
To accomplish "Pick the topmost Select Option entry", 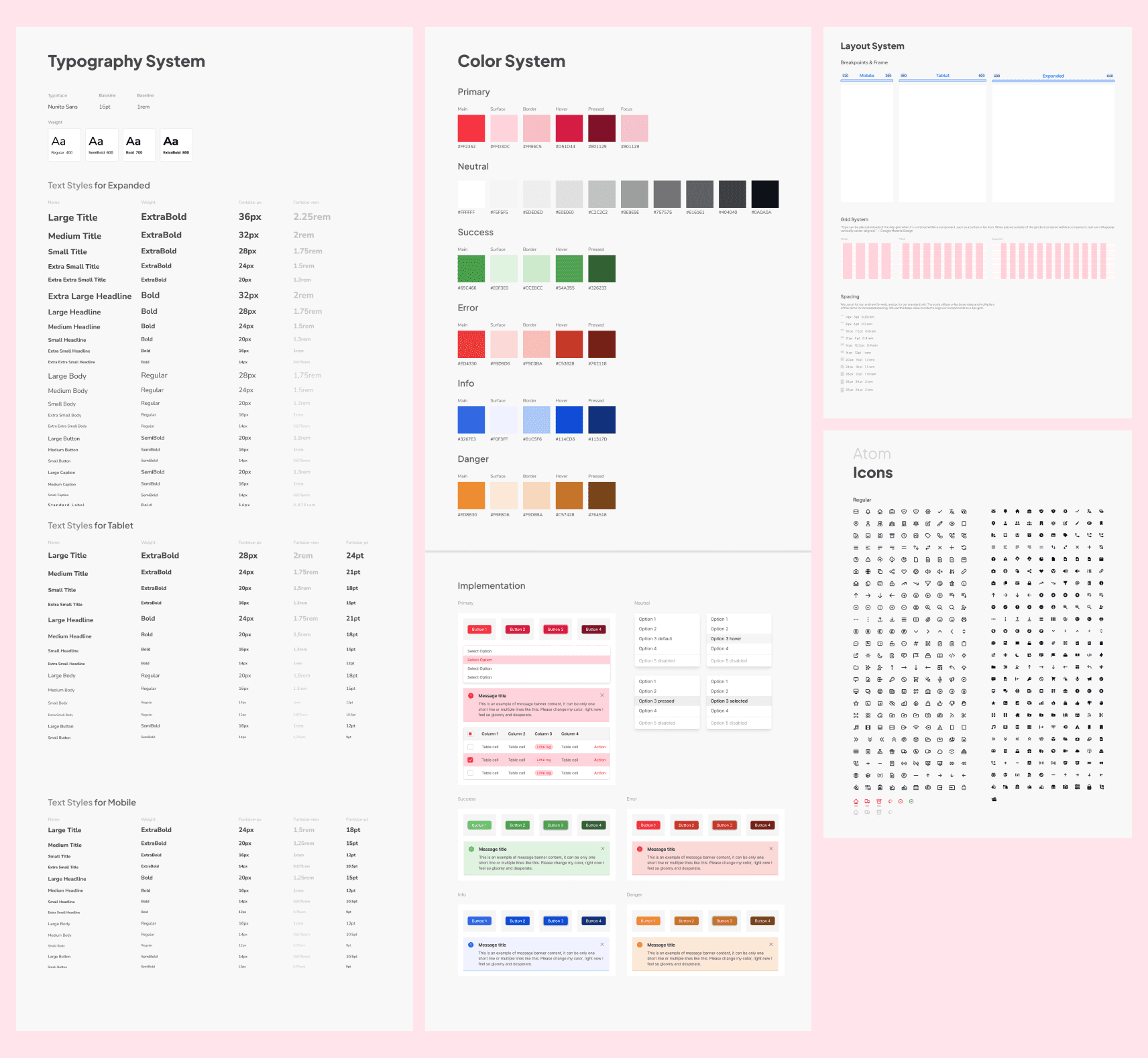I will 536,651.
